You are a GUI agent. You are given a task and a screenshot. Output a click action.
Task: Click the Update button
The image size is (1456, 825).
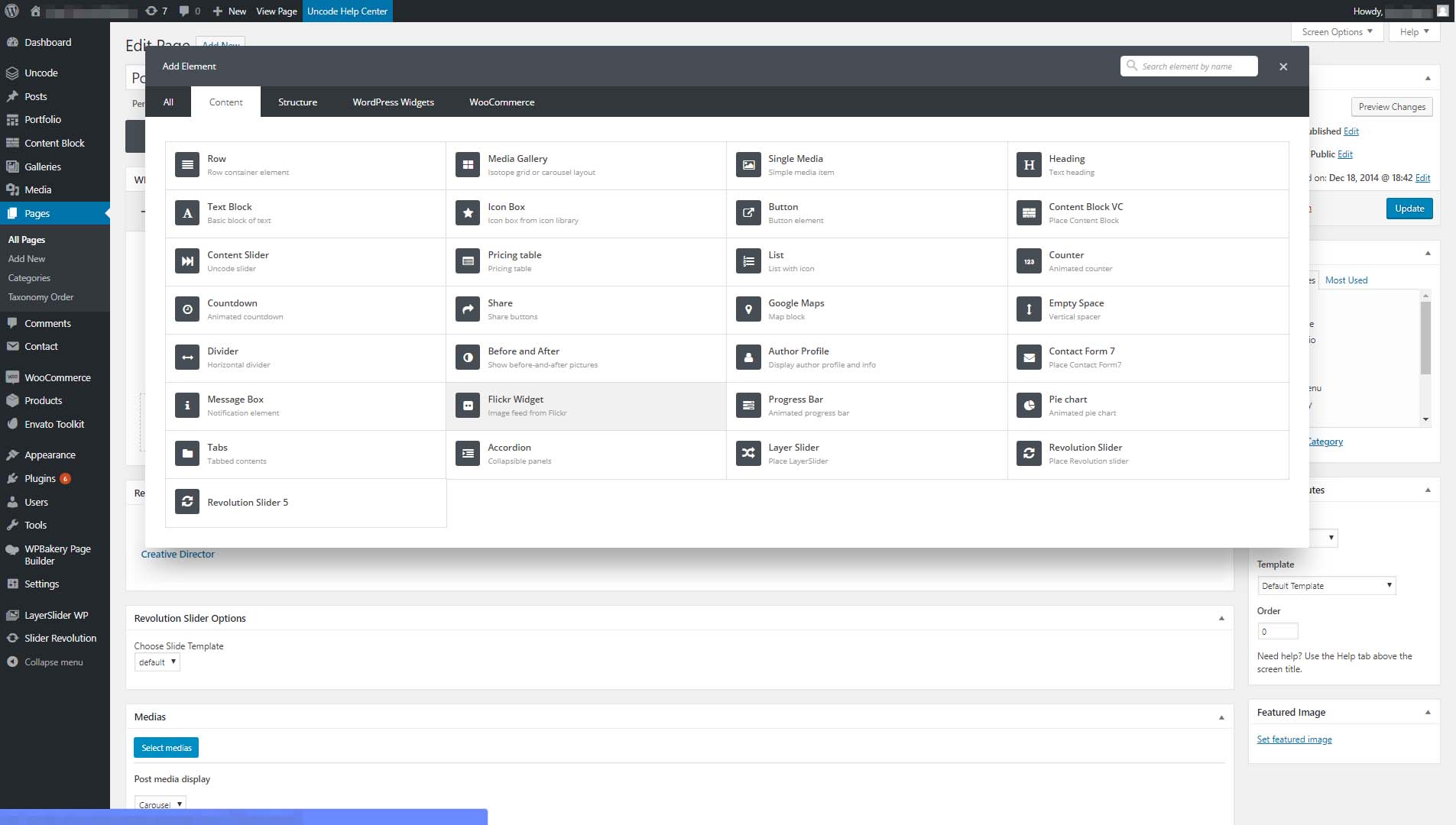click(1409, 209)
